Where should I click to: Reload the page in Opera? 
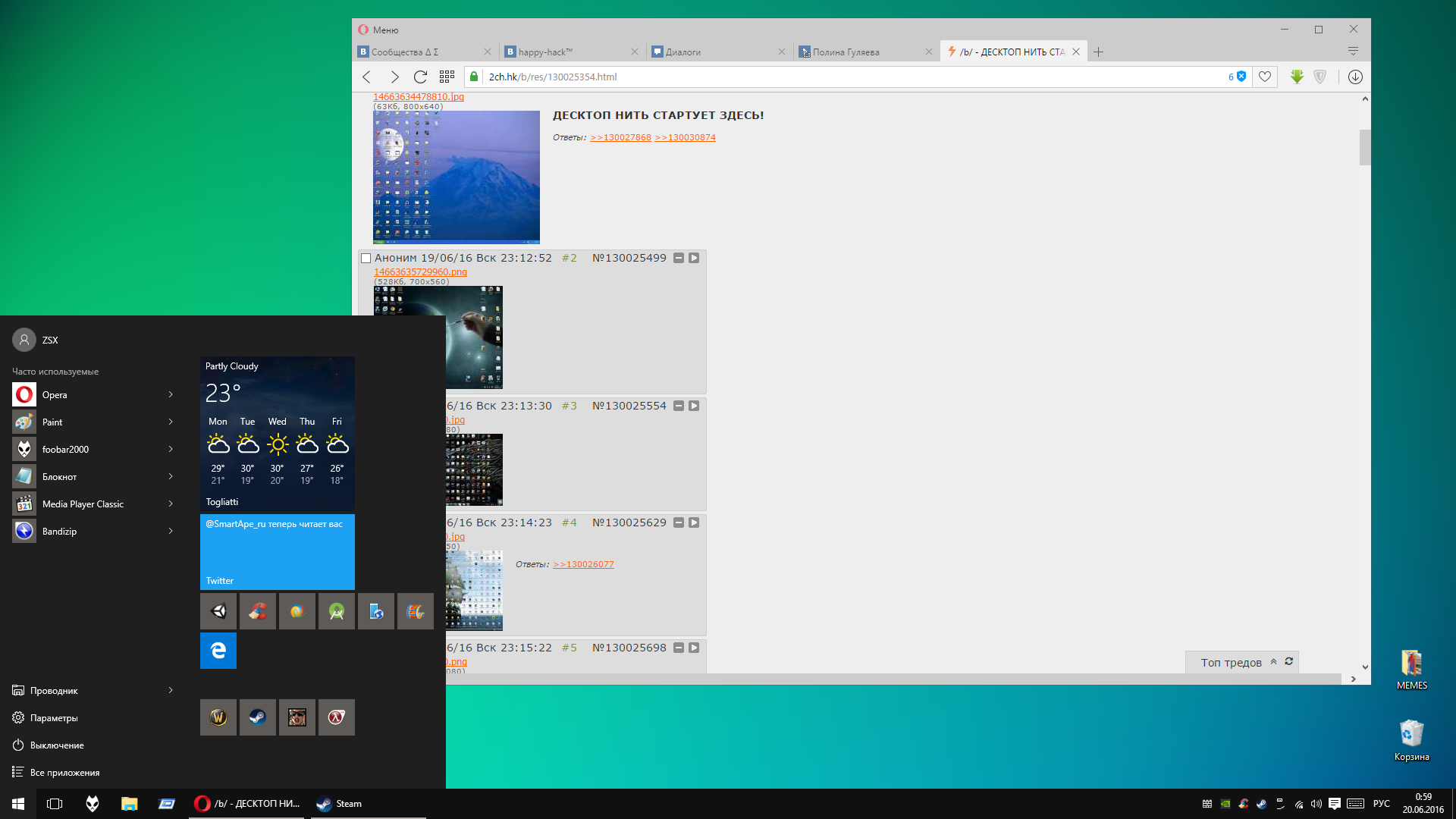(420, 77)
